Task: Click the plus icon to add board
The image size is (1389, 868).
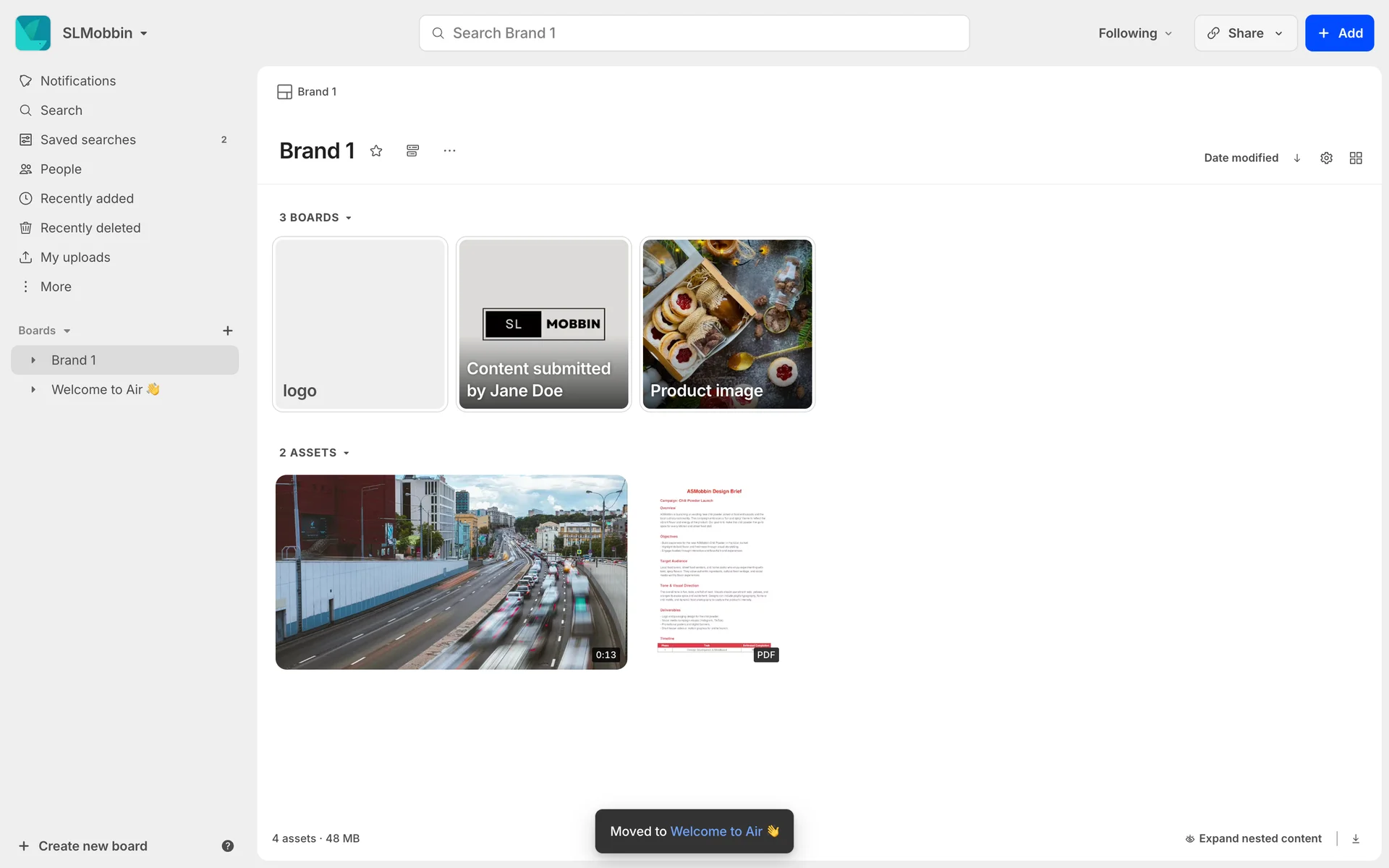Action: pyautogui.click(x=227, y=331)
